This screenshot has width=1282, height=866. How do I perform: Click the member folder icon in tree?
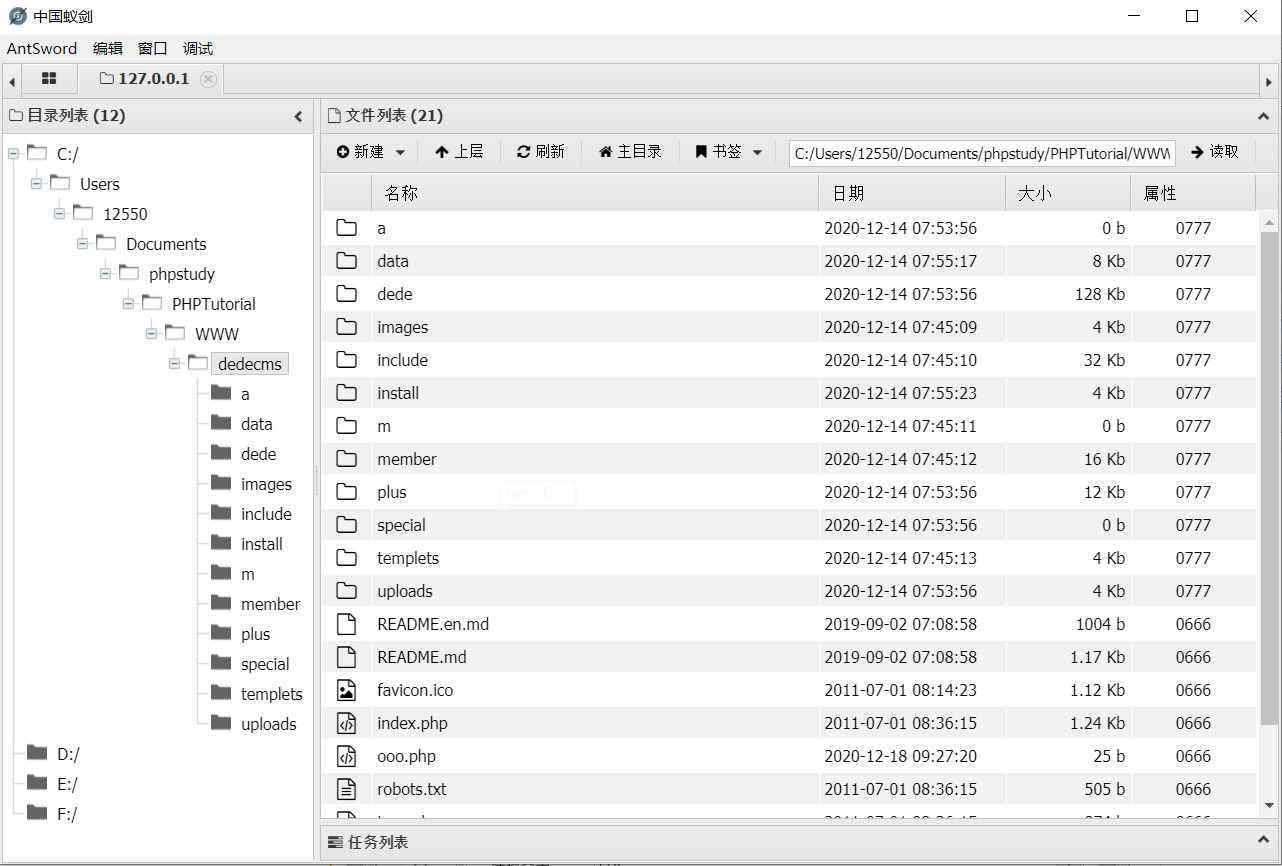click(x=221, y=603)
